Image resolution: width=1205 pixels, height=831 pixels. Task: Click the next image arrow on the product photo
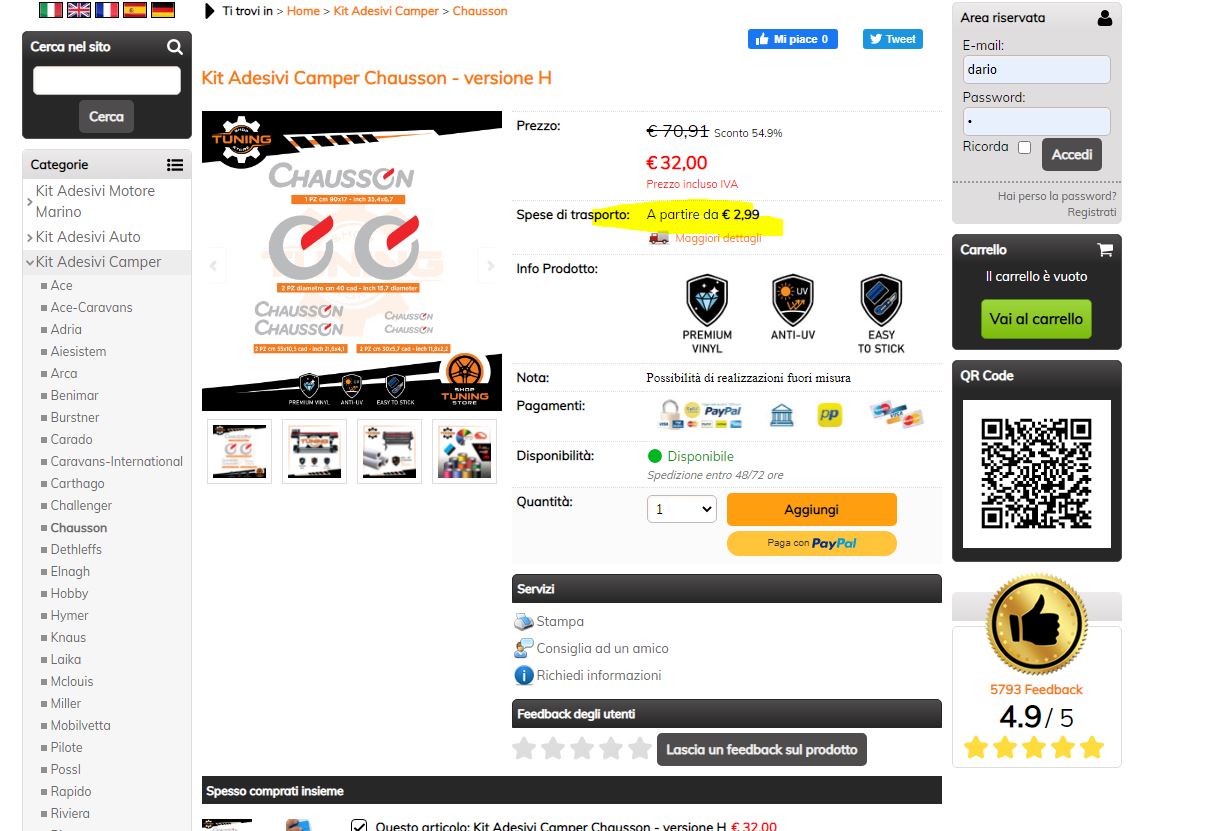coord(490,266)
